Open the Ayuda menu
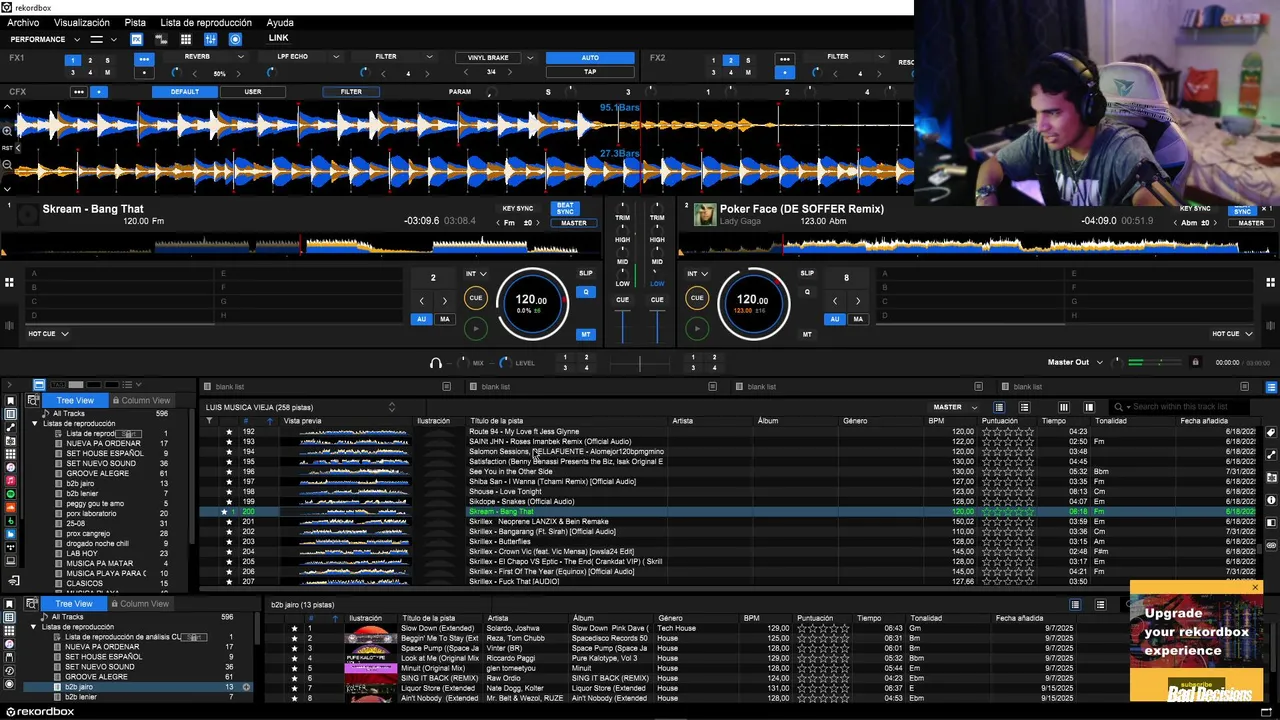The image size is (1280, 720). pos(280,22)
